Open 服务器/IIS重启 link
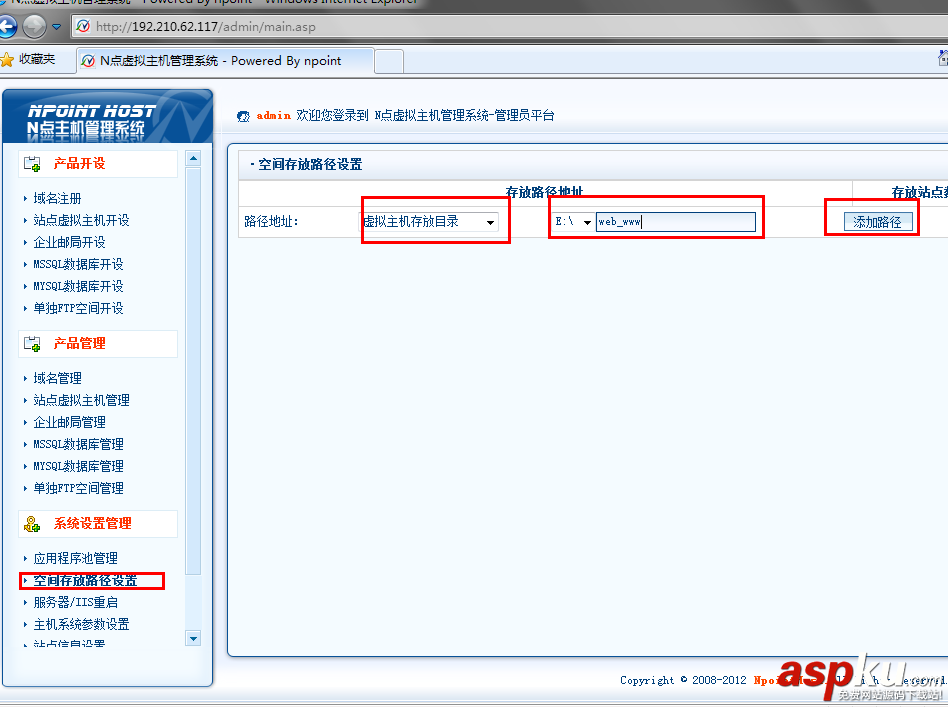Screen dimensions: 948x707 click(76, 602)
